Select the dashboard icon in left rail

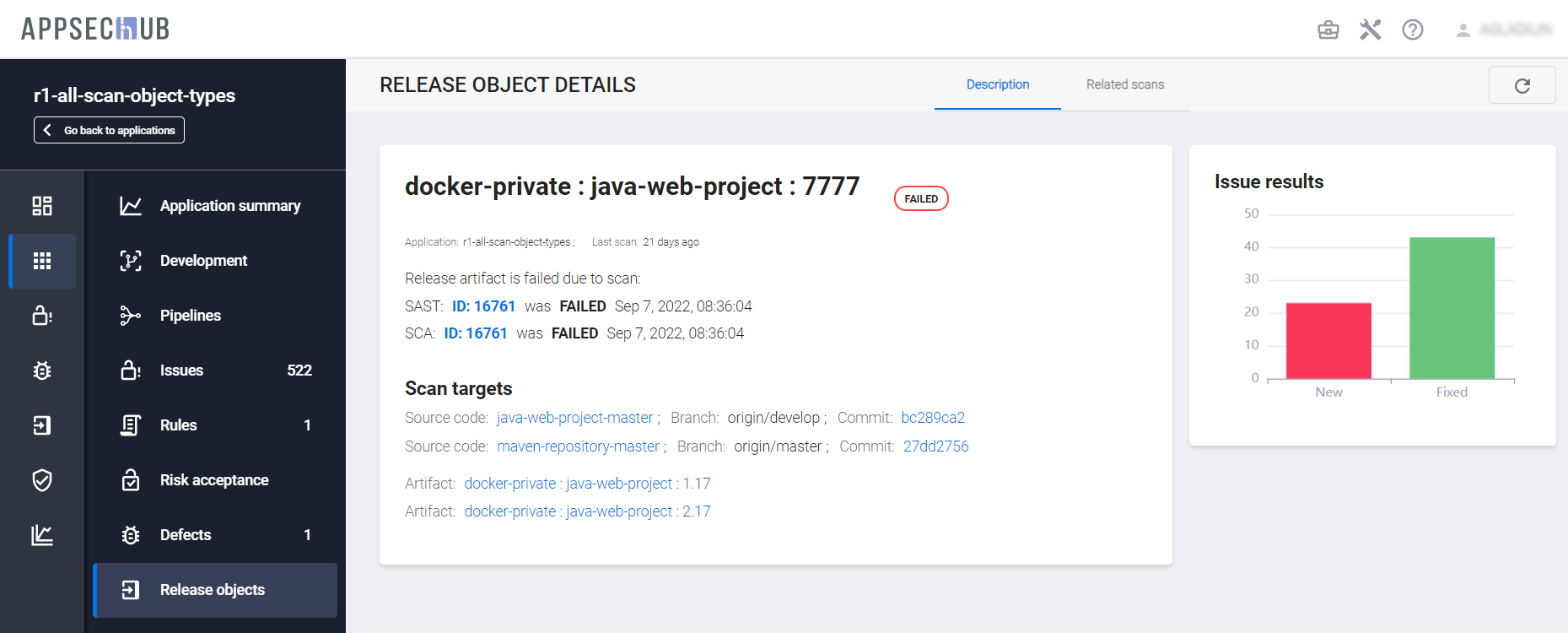coord(42,206)
